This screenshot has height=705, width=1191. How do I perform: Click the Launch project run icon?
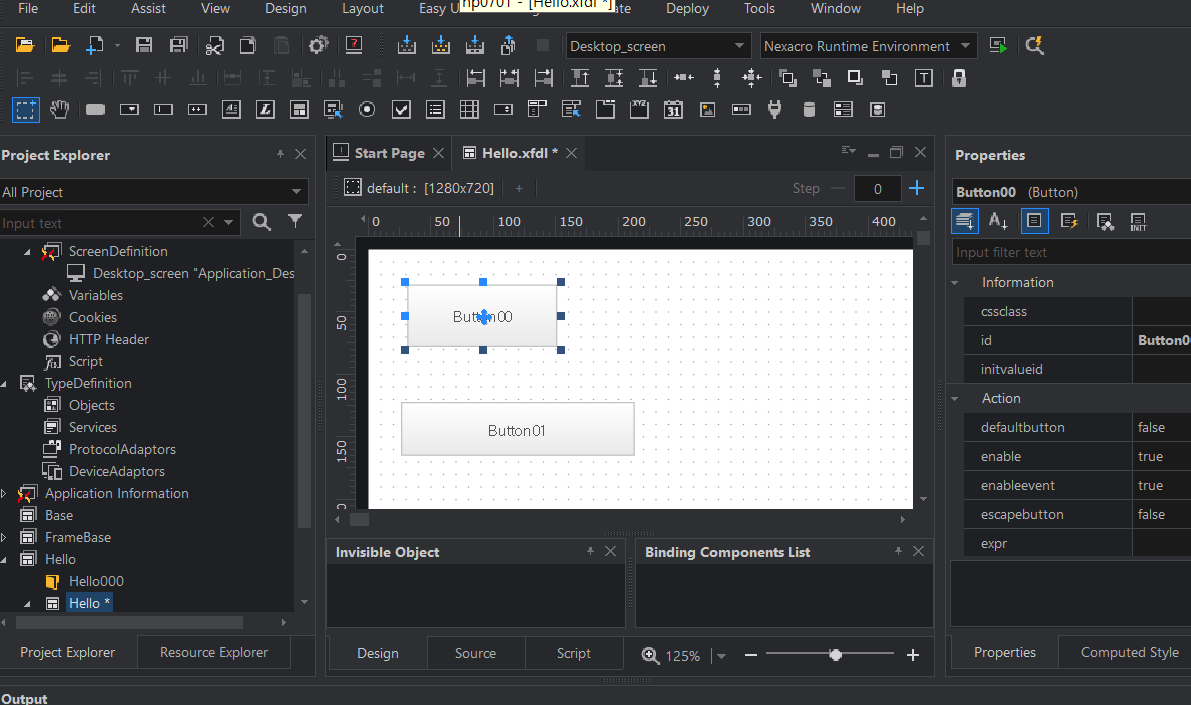[x=998, y=46]
